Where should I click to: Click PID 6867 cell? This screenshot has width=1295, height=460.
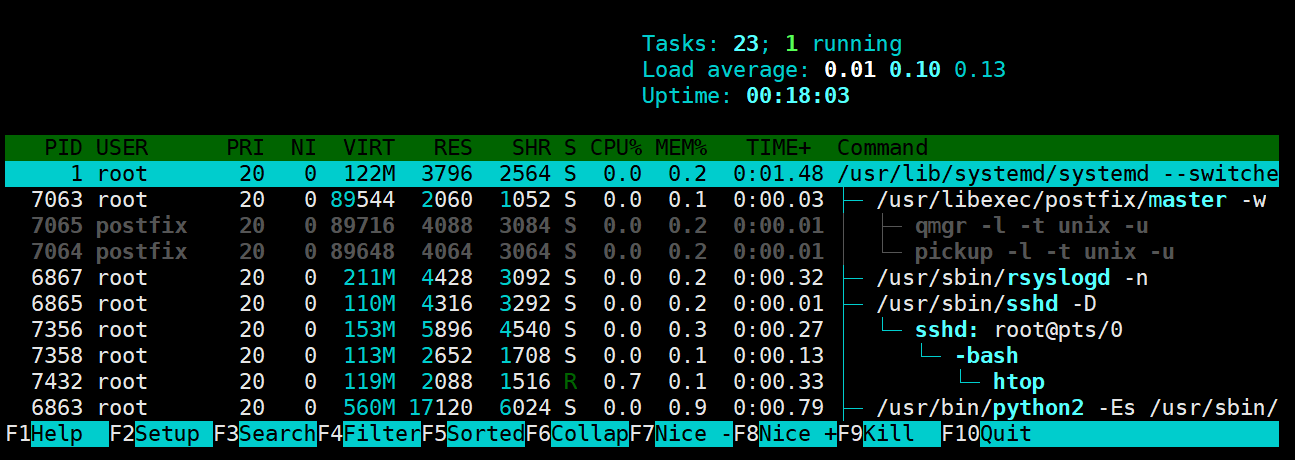click(x=57, y=278)
